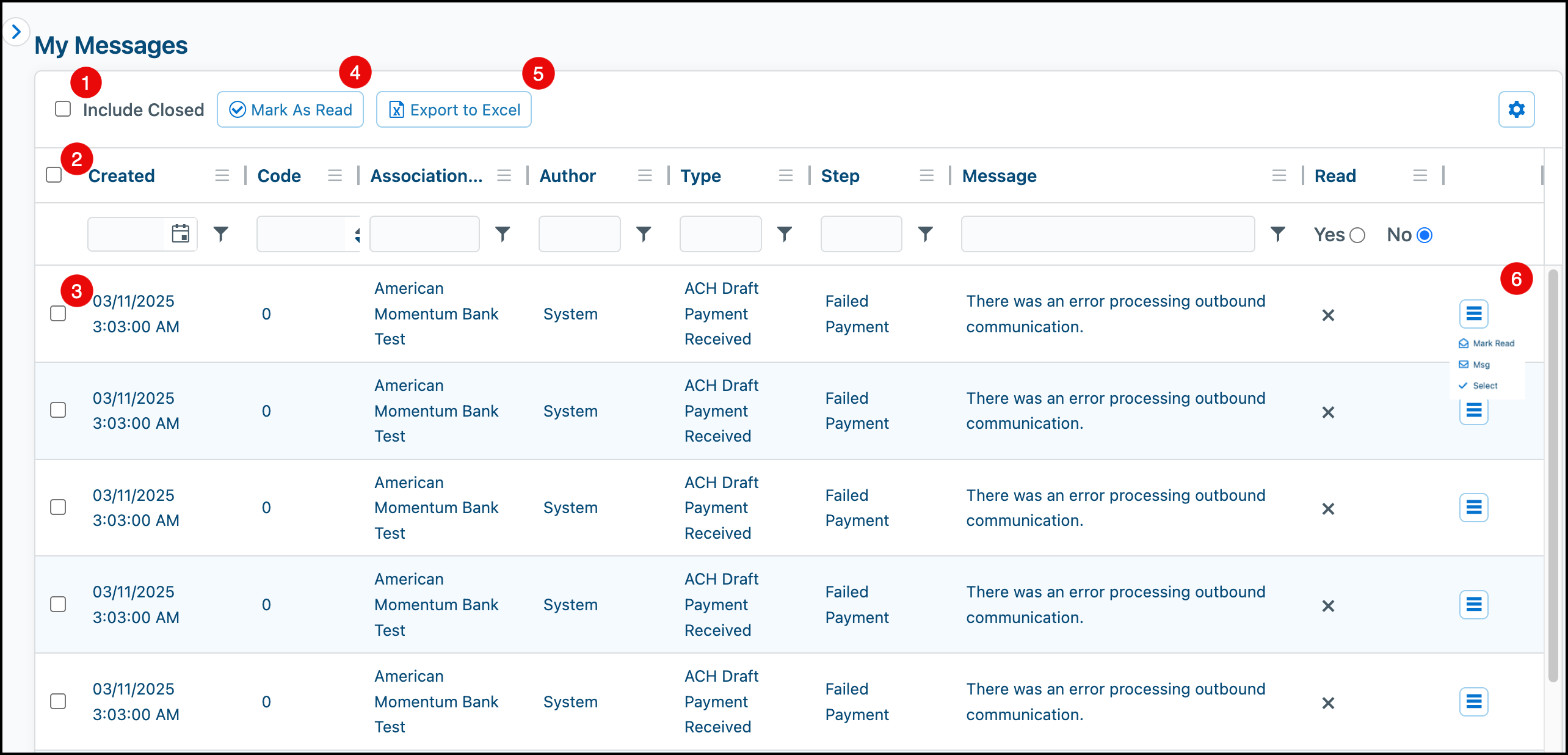1568x755 pixels.
Task: Toggle the Include Closed checkbox
Action: [63, 109]
